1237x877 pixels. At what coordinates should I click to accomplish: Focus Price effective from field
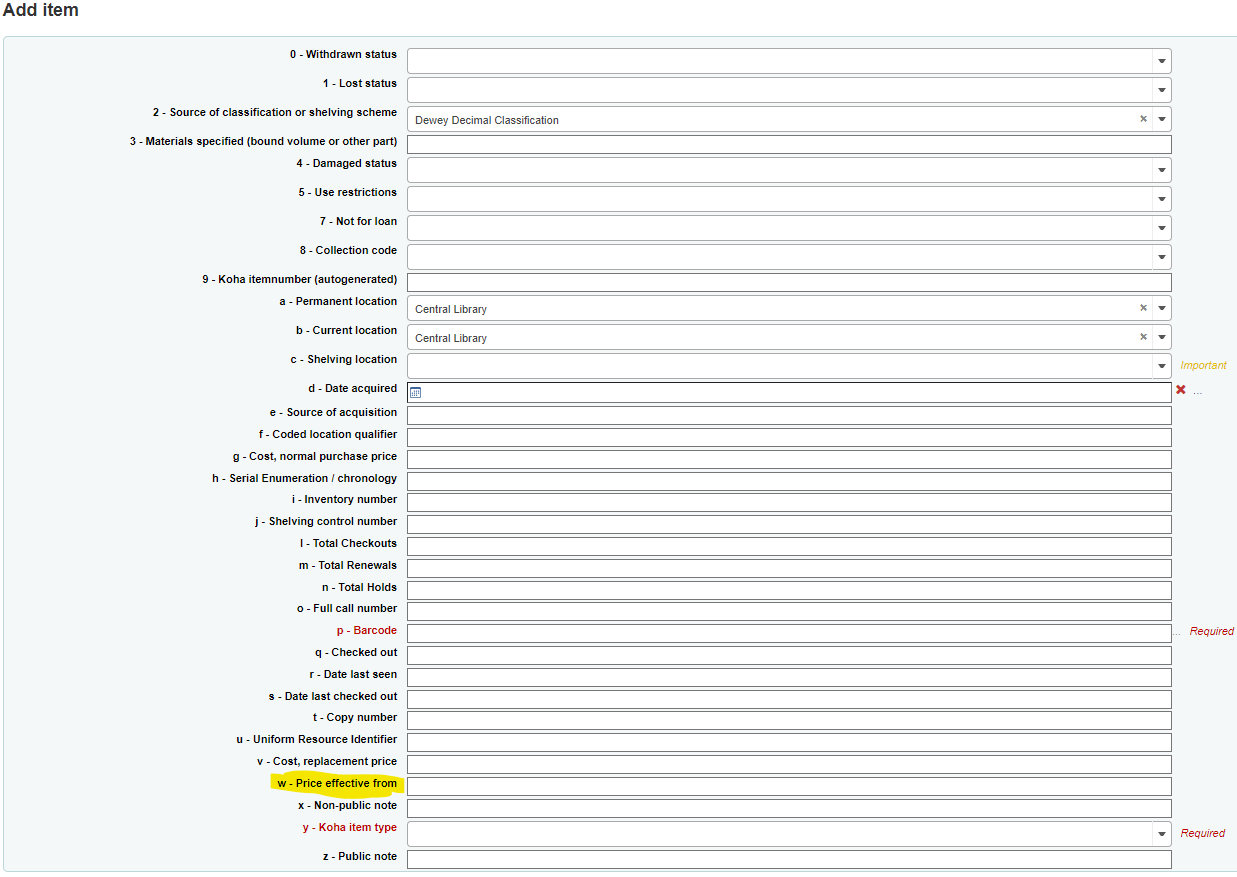pyautogui.click(x=789, y=786)
